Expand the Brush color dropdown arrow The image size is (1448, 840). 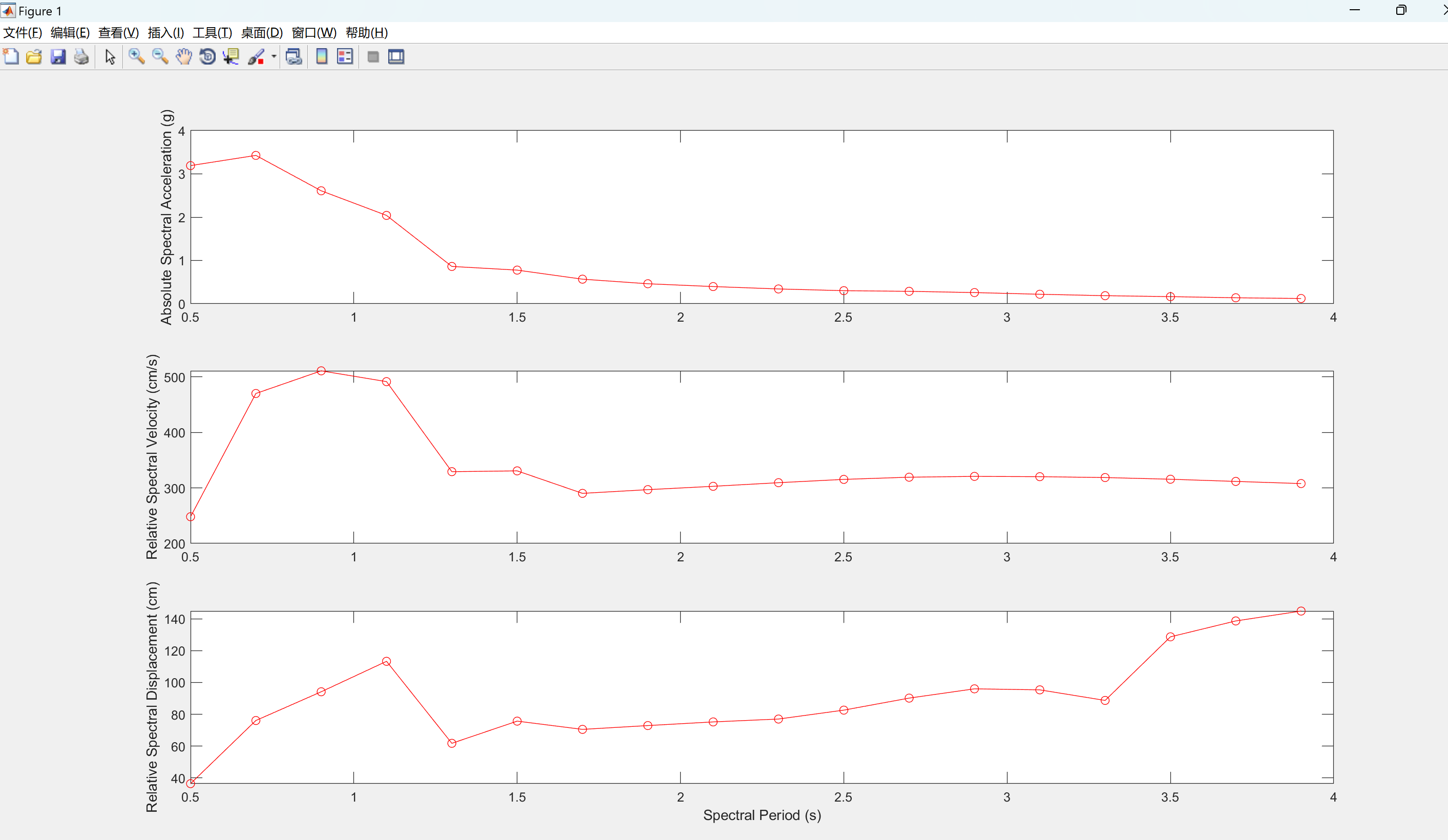pos(274,57)
